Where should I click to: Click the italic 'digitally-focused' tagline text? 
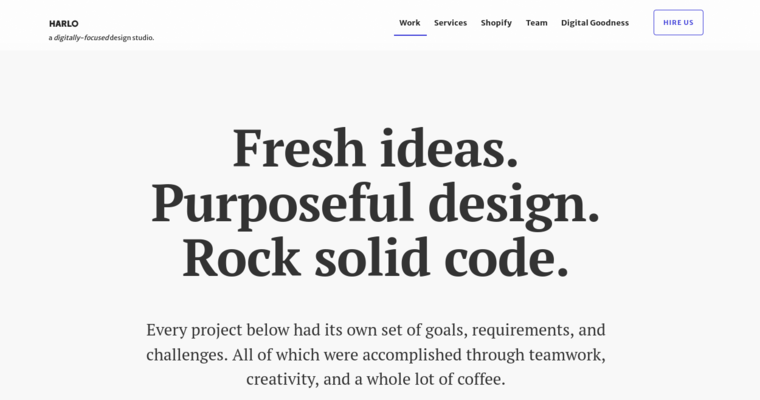pos(82,38)
